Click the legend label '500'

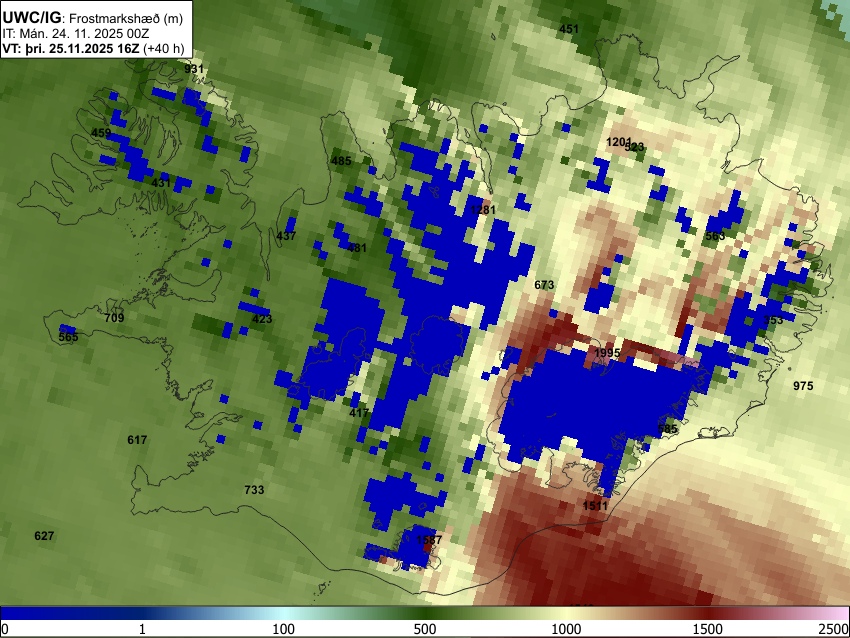[x=425, y=629]
